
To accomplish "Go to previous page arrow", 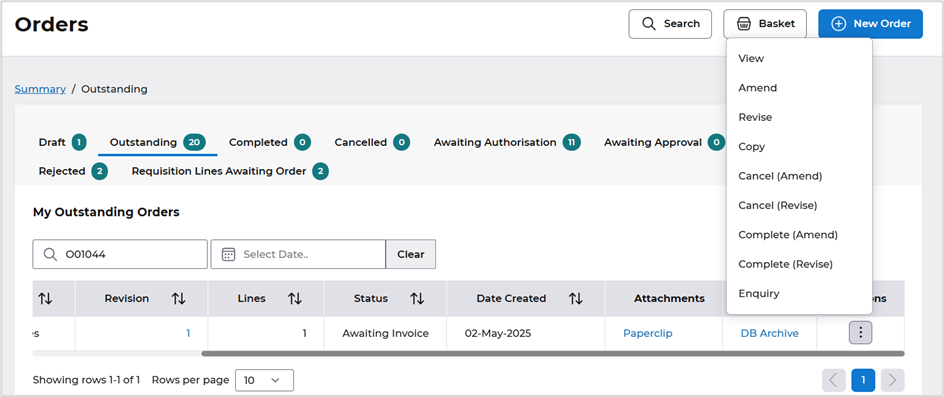I will 834,380.
